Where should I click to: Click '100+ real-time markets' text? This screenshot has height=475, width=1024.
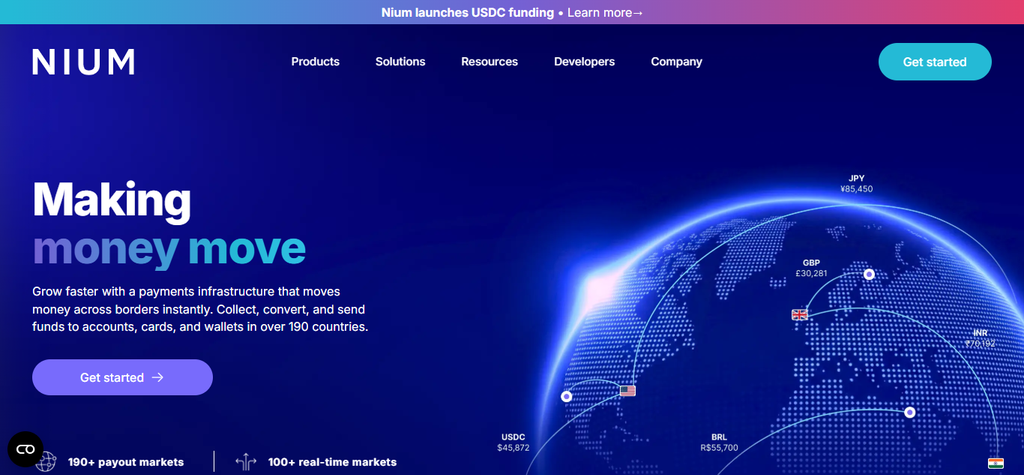click(332, 462)
